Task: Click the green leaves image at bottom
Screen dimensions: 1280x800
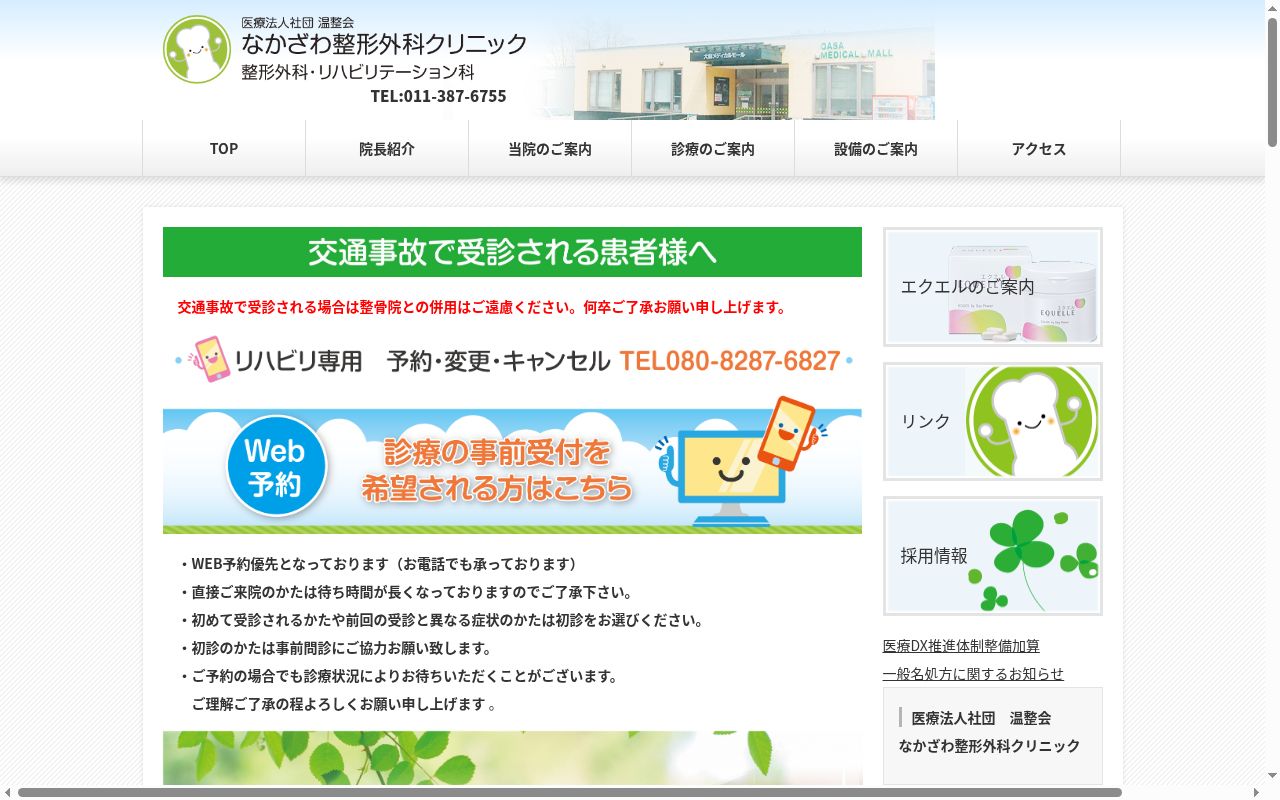Action: pyautogui.click(x=512, y=758)
